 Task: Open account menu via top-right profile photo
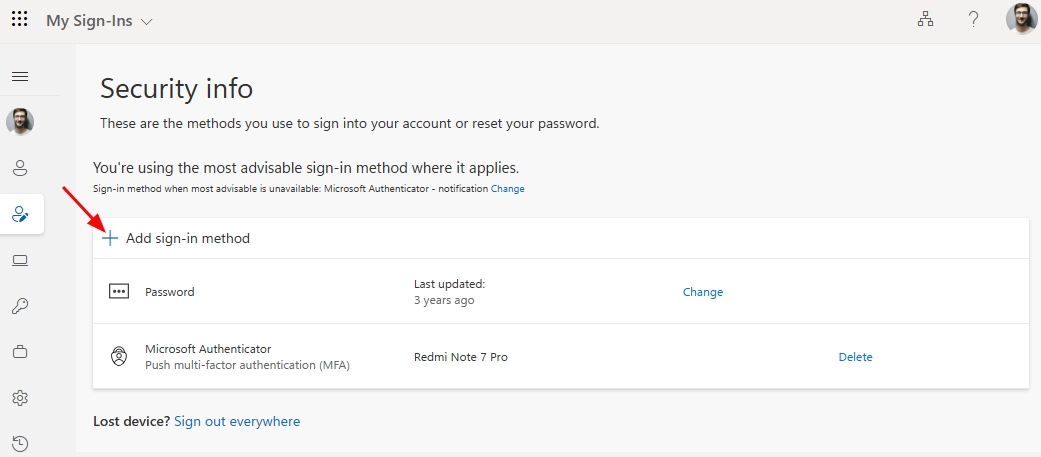(1021, 20)
